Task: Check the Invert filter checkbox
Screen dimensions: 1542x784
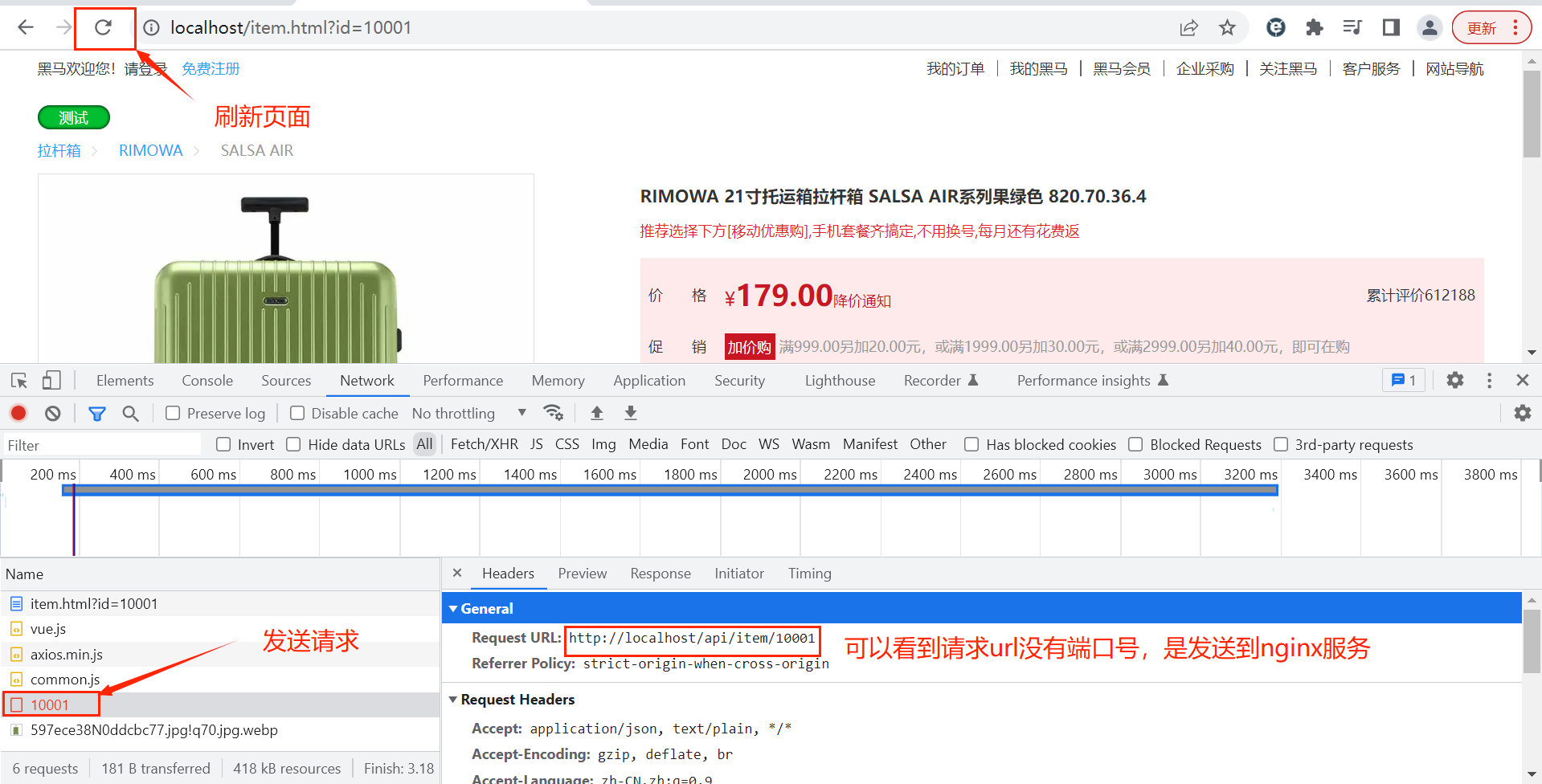Action: 223,444
